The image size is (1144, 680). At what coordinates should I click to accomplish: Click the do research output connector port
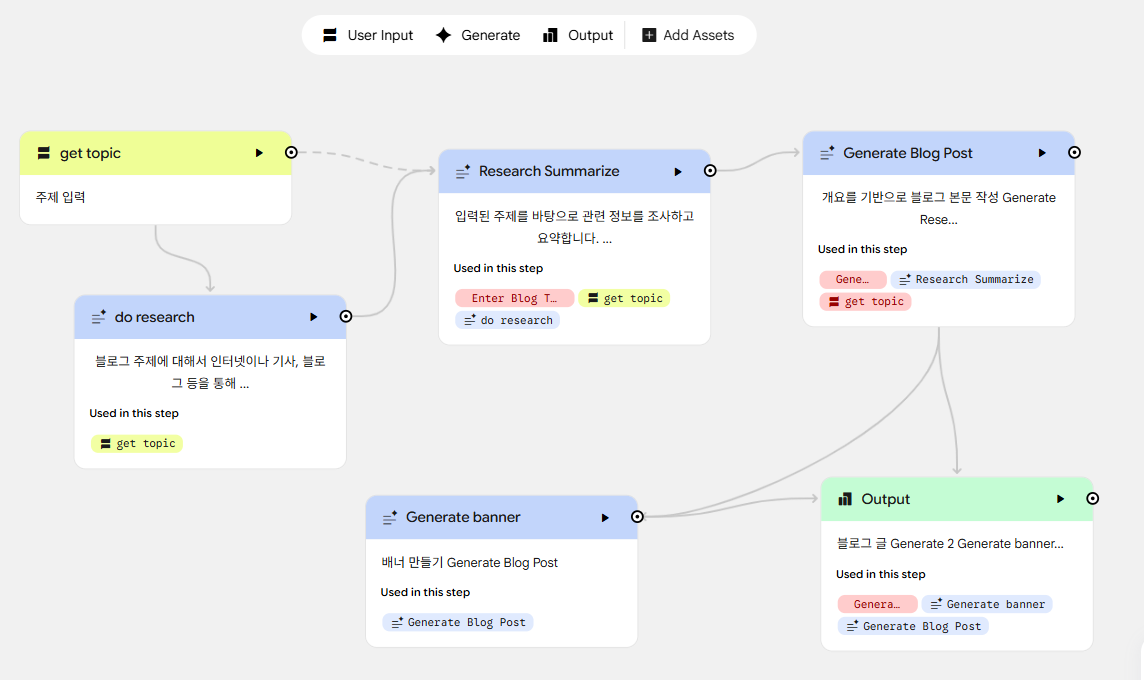(x=346, y=316)
